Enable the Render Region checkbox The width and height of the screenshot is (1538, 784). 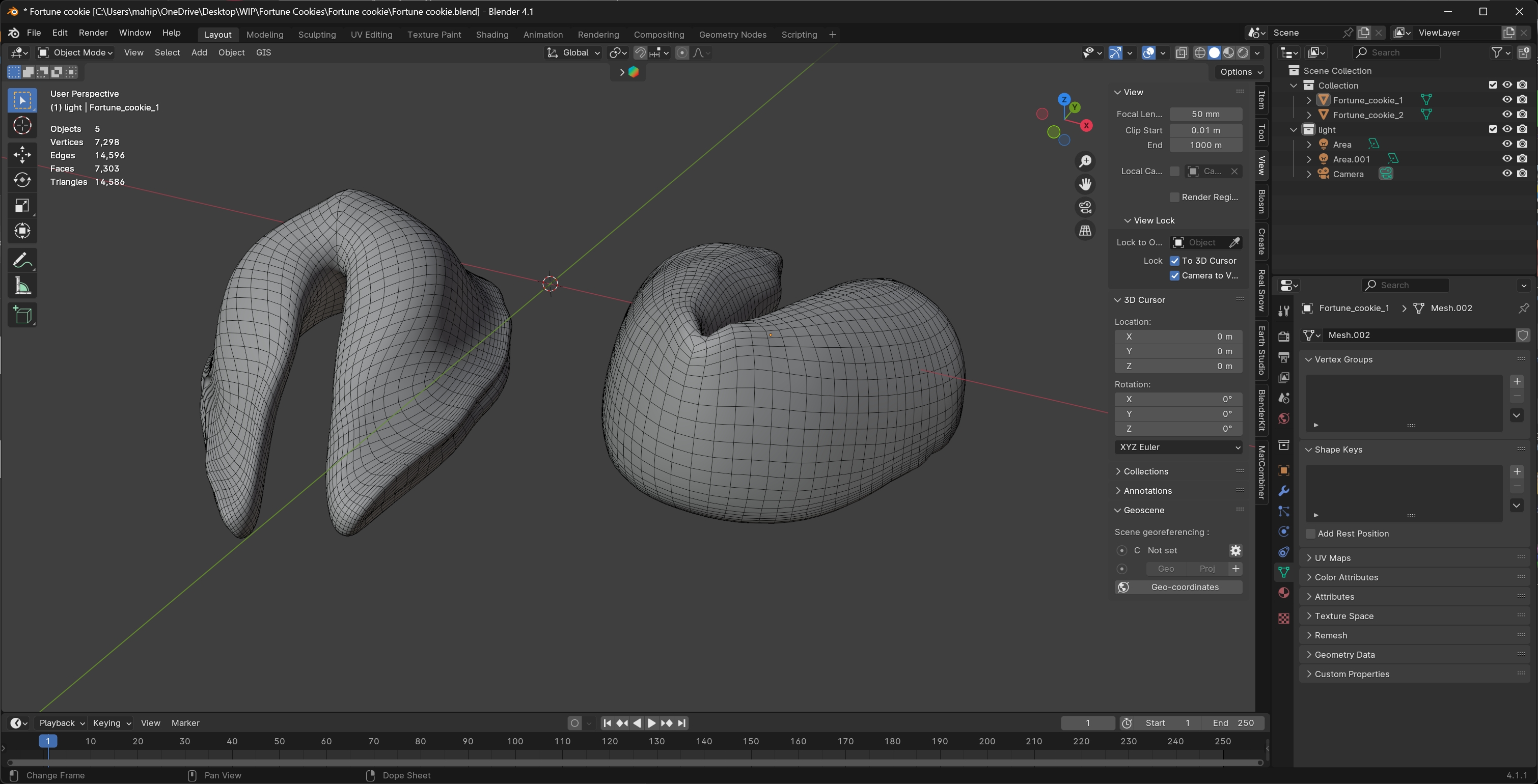[x=1174, y=197]
